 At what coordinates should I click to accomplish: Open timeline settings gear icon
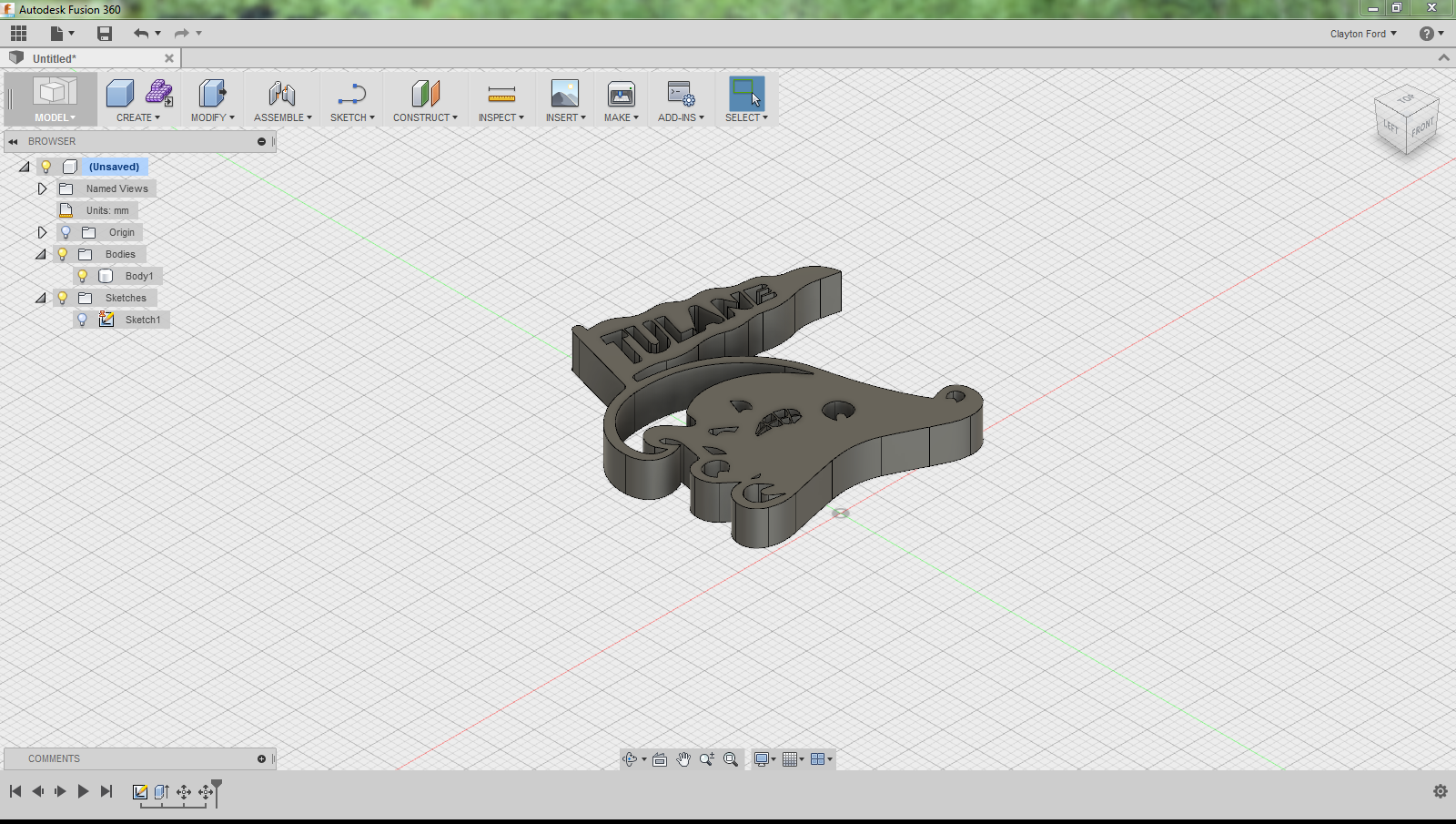[1440, 791]
